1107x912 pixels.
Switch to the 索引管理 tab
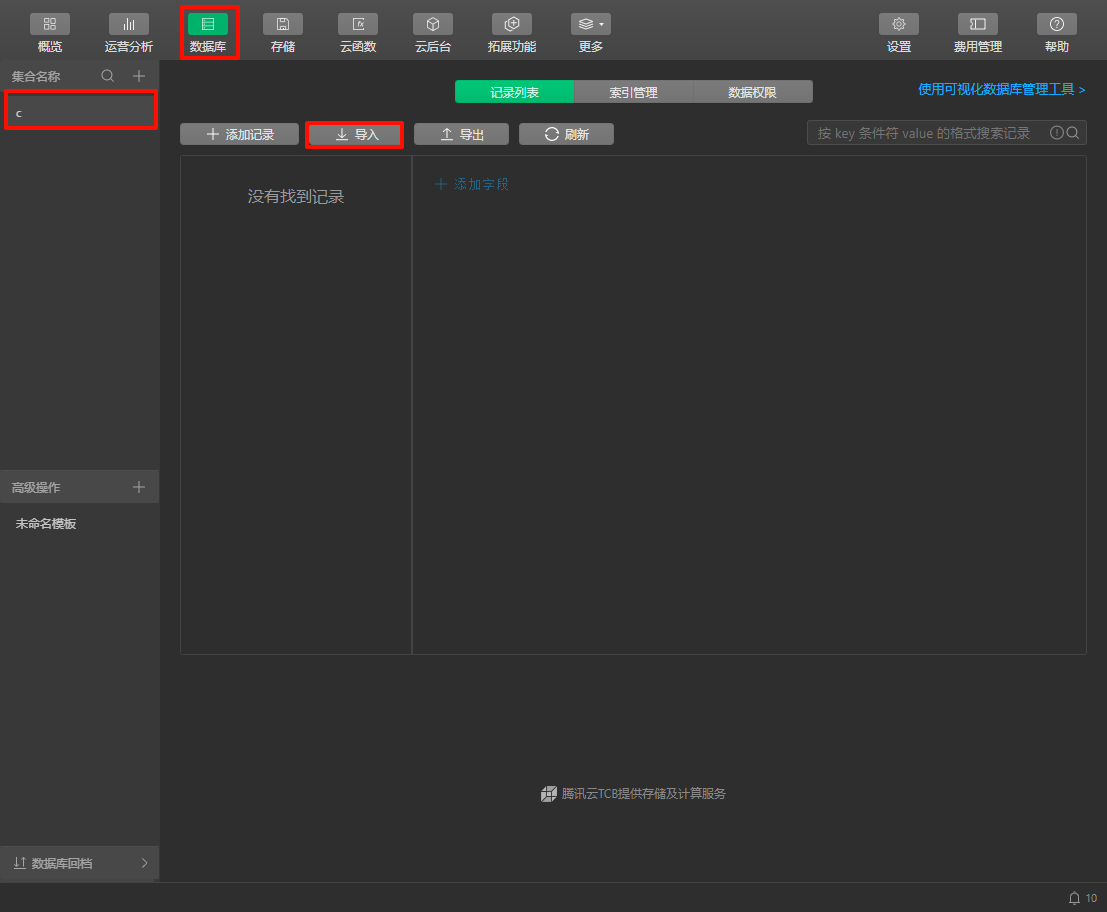coord(633,92)
